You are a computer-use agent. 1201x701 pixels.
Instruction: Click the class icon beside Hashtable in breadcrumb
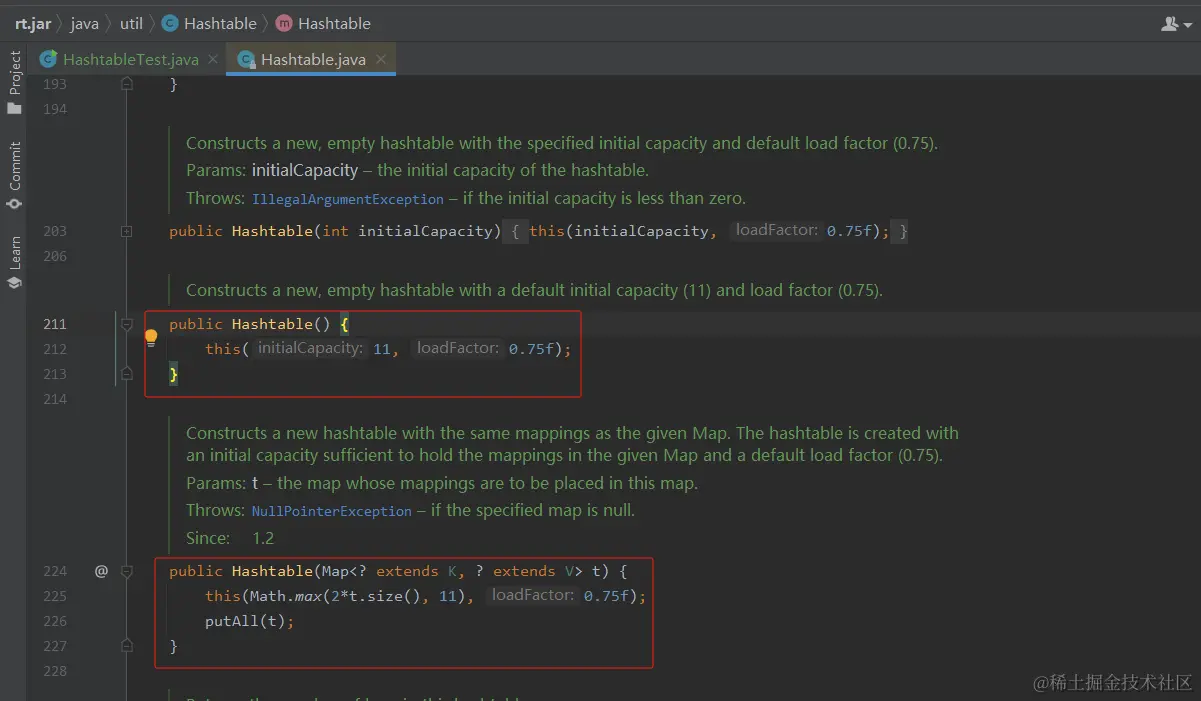169,23
